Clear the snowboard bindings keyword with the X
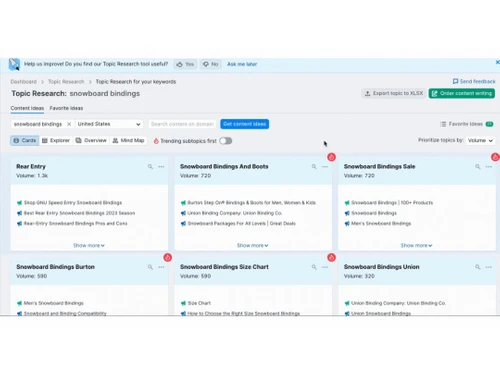The width and height of the screenshot is (500, 375). 69,124
